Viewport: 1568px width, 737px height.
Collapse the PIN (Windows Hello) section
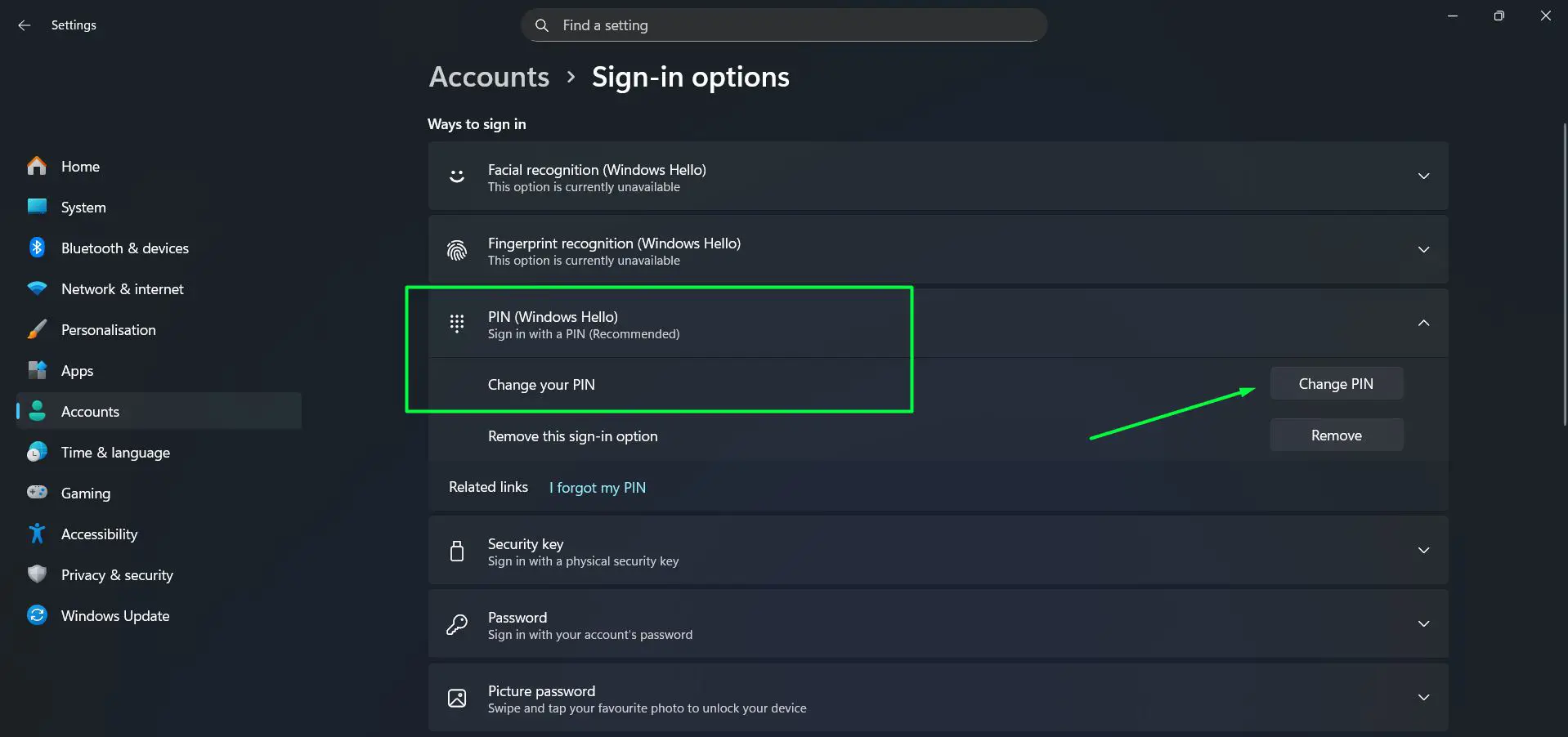point(1424,323)
